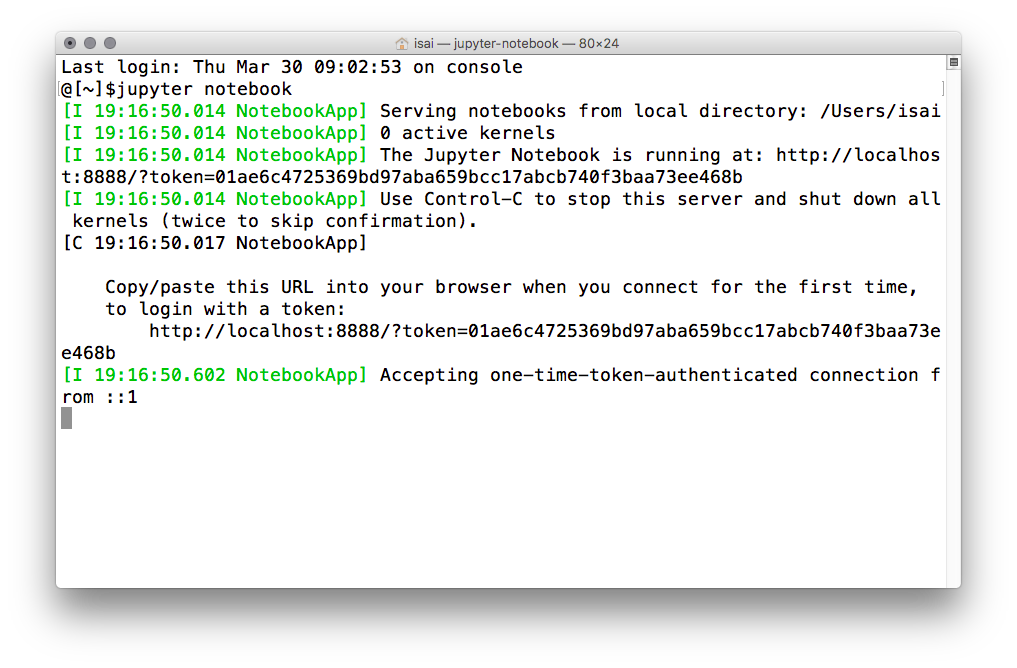The image size is (1017, 668).
Task: Close the Terminal window
Action: pyautogui.click(x=70, y=43)
